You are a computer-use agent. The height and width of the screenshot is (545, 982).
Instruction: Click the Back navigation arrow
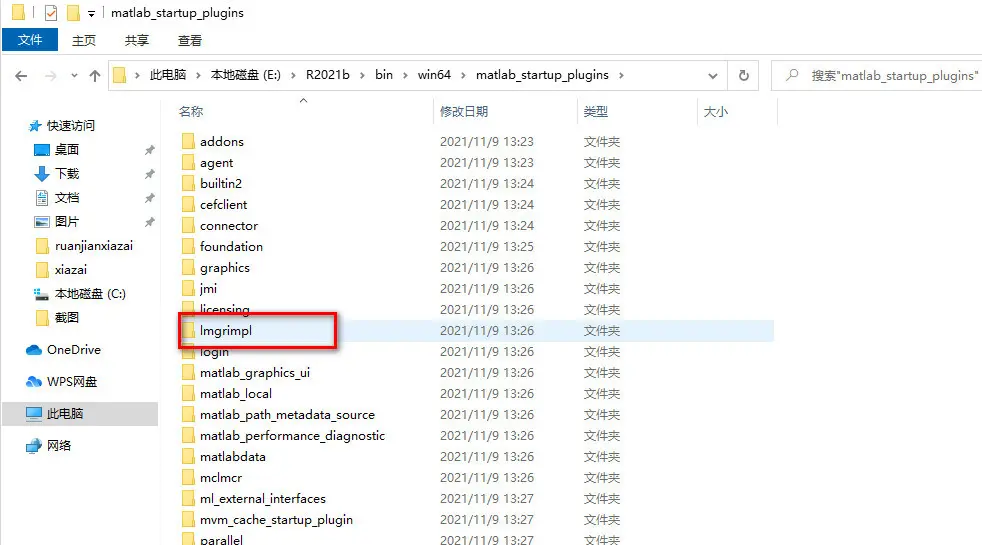(21, 76)
